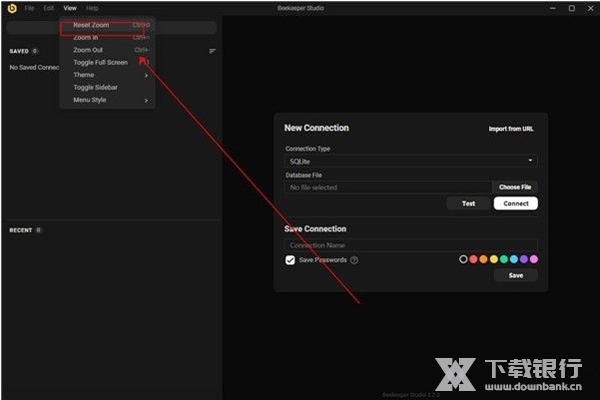Toggle the Save Passwords checkbox
600x400 pixels.
290,260
